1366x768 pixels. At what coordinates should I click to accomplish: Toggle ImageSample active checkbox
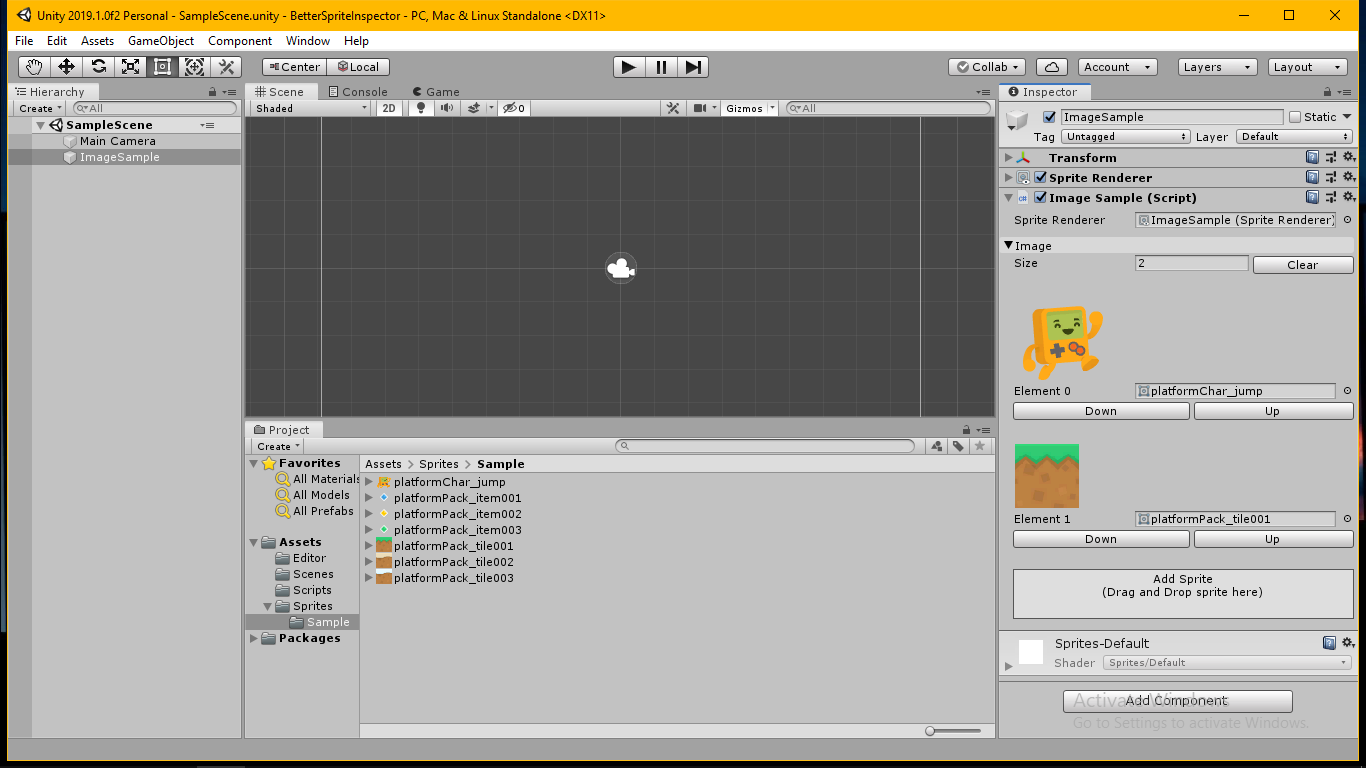tap(1049, 117)
